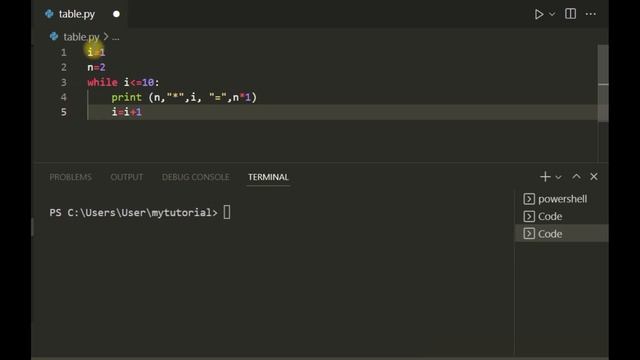Click line number 2 in the gutter
The width and height of the screenshot is (640, 360).
coord(64,67)
